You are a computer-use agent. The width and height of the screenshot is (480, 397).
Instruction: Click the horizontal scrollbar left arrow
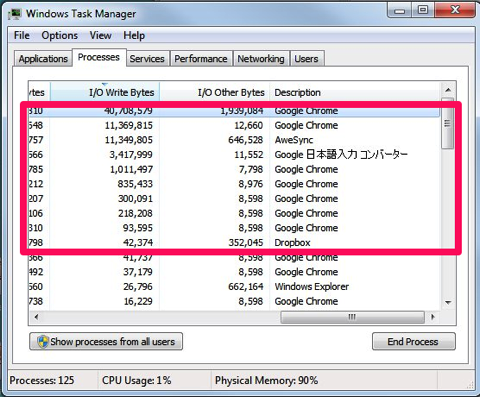(x=36, y=317)
